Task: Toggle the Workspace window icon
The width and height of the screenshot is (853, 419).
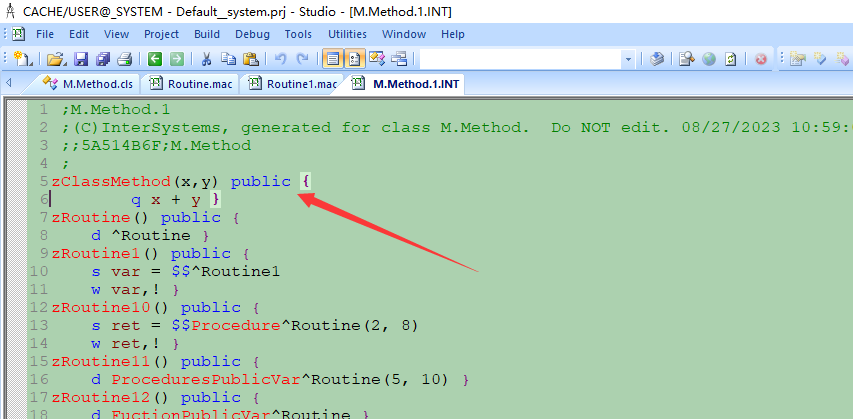Action: [332, 59]
